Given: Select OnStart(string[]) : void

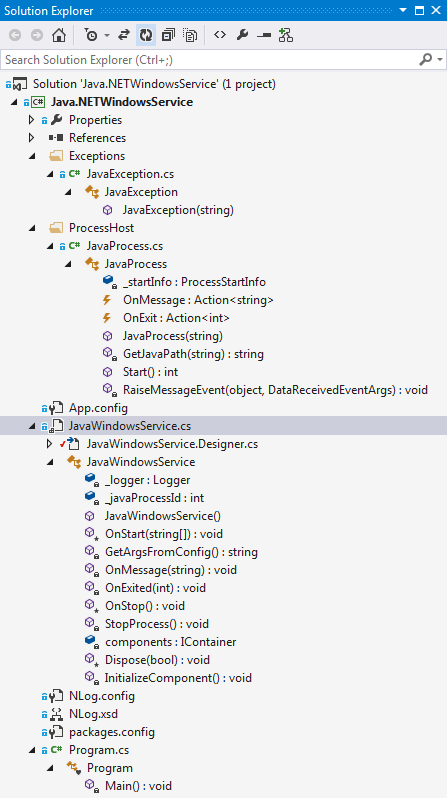Looking at the screenshot, I should [x=164, y=534].
